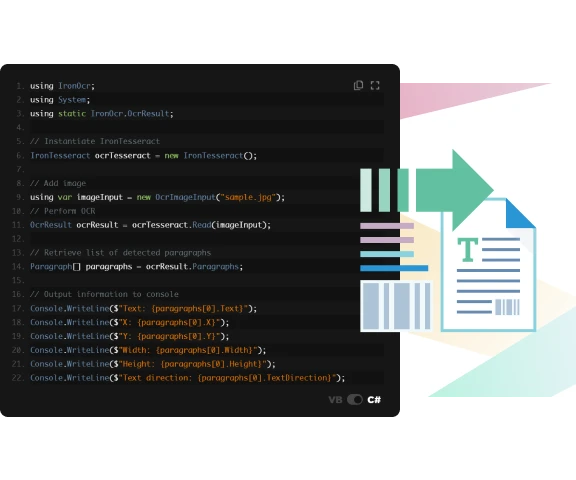Screen dimensions: 576x480
Task: Copy the code snippet using the copy icon
Action: [358, 86]
